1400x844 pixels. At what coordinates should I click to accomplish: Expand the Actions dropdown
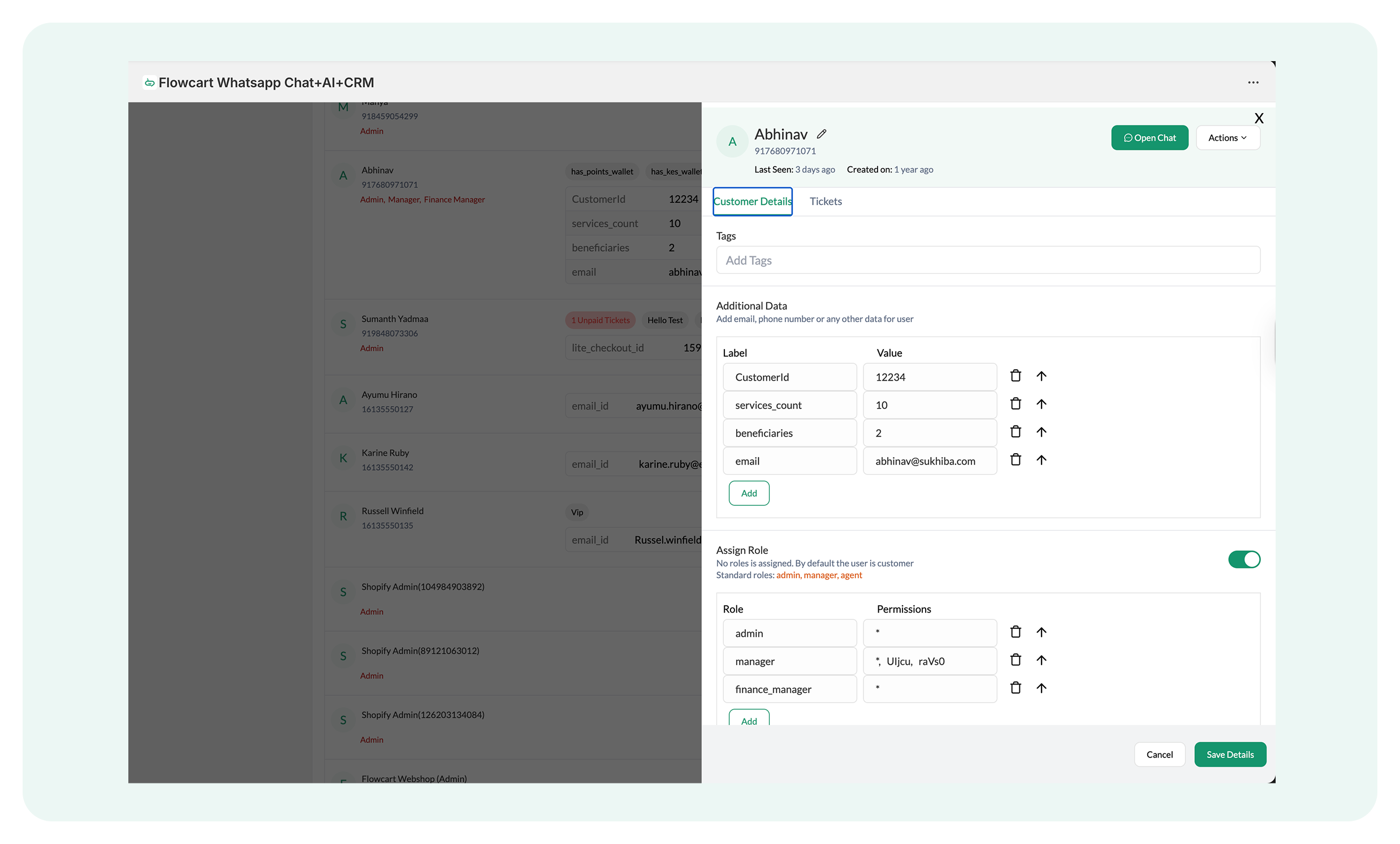(x=1228, y=137)
